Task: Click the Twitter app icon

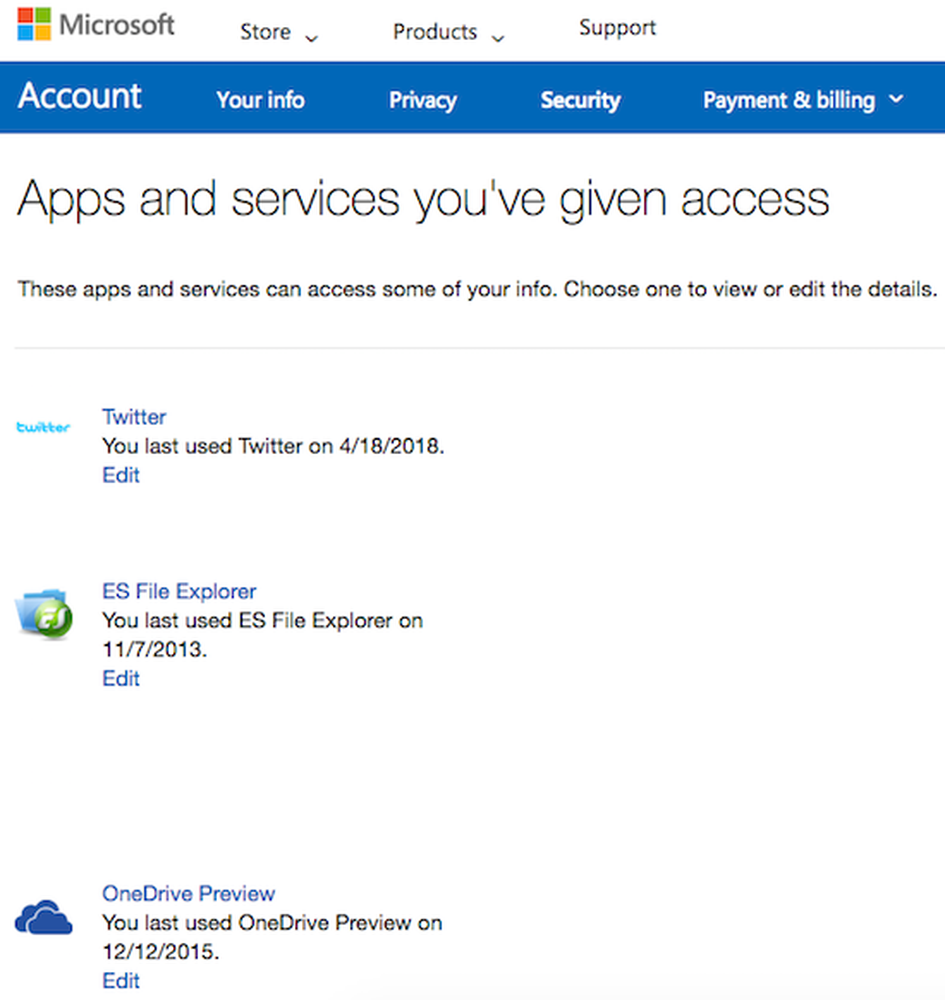Action: tap(43, 428)
